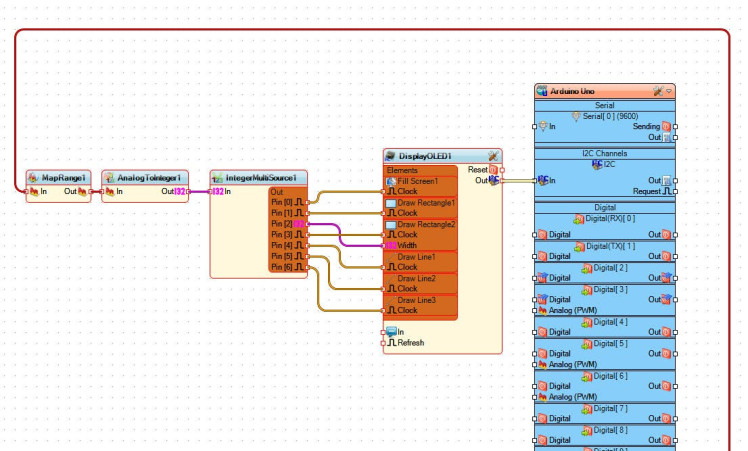Open the Arduino Uno wrench tools icon

click(657, 91)
